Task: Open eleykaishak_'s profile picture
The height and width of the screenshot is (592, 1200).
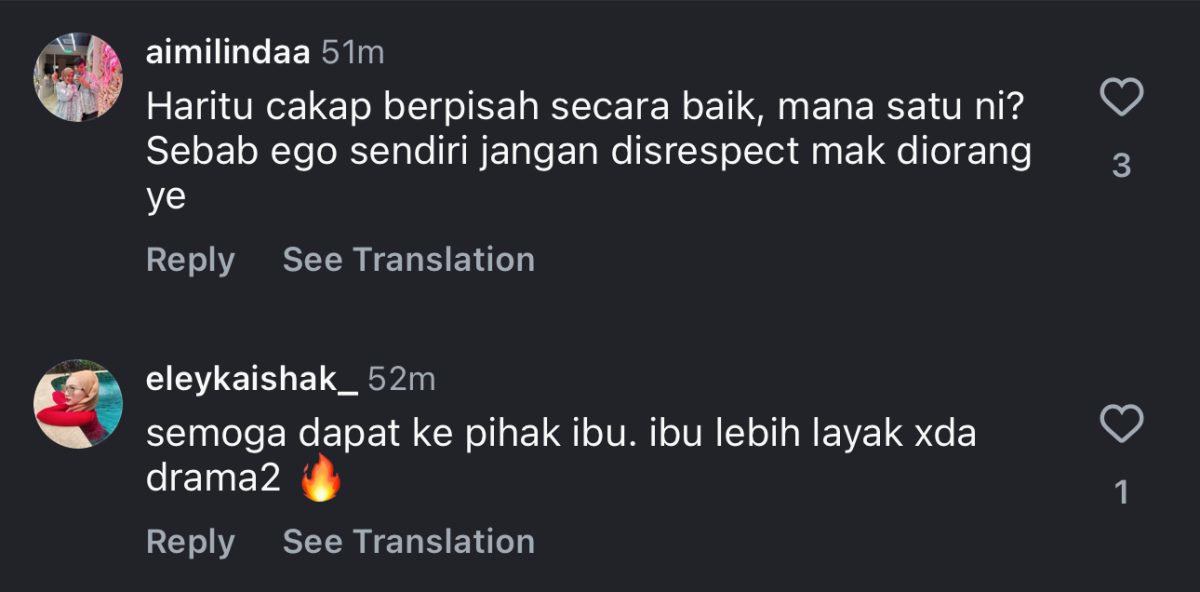Action: click(78, 402)
